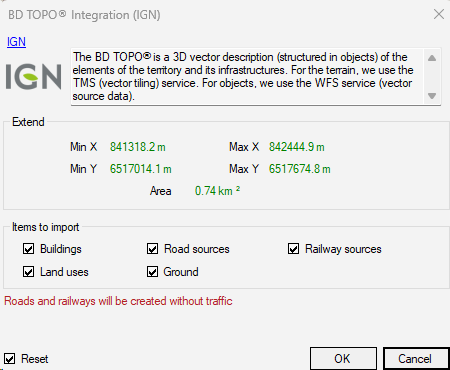Screen dimensions: 450x370
Task: Click the Max Y label
Action: coord(244,169)
